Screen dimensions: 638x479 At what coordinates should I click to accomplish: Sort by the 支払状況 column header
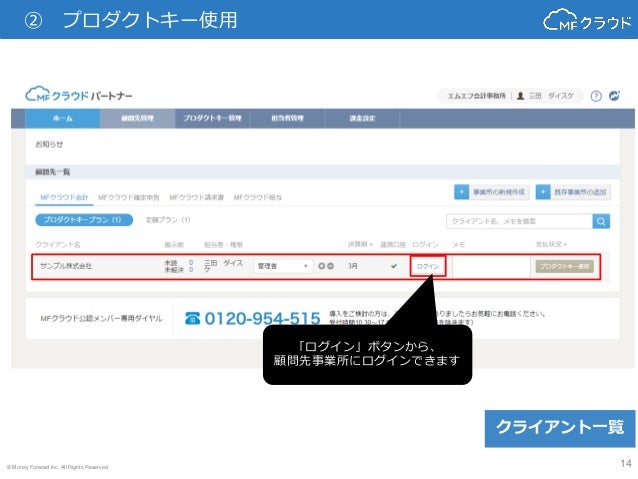pos(551,244)
